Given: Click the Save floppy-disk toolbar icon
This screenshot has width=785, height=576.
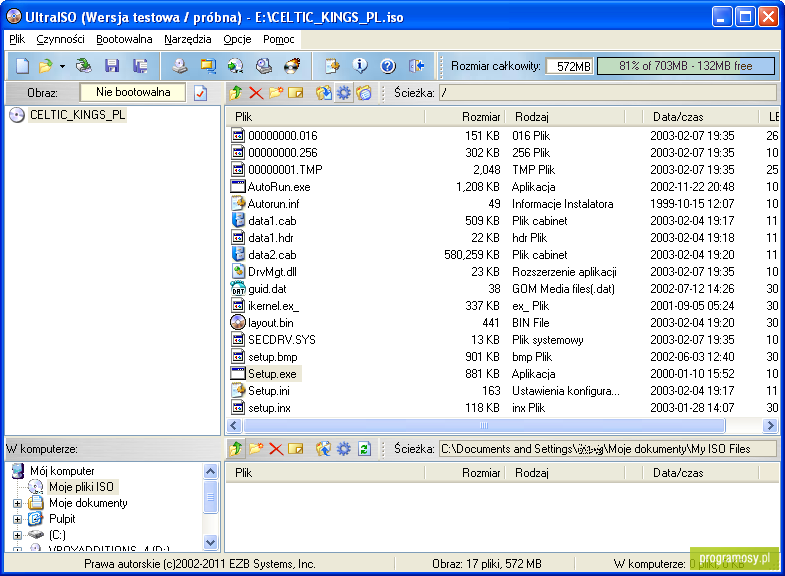Looking at the screenshot, I should [x=112, y=66].
